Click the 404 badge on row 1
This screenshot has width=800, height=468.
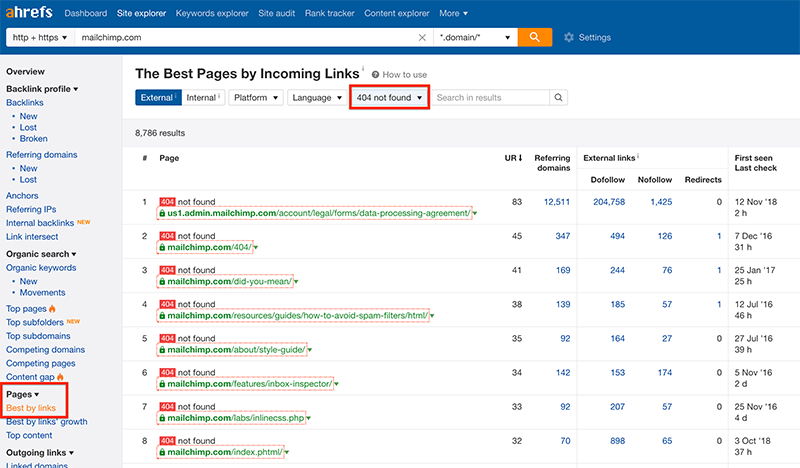167,202
